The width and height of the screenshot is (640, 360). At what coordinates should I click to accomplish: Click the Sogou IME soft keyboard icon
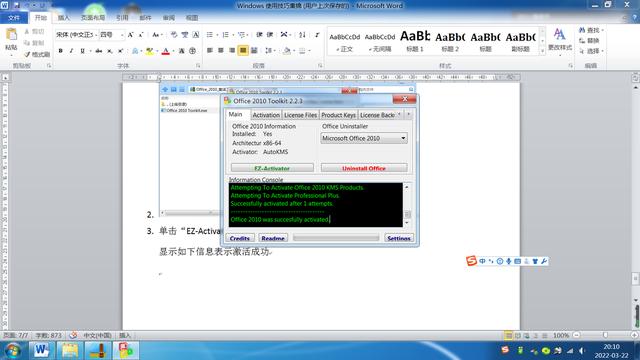518,261
